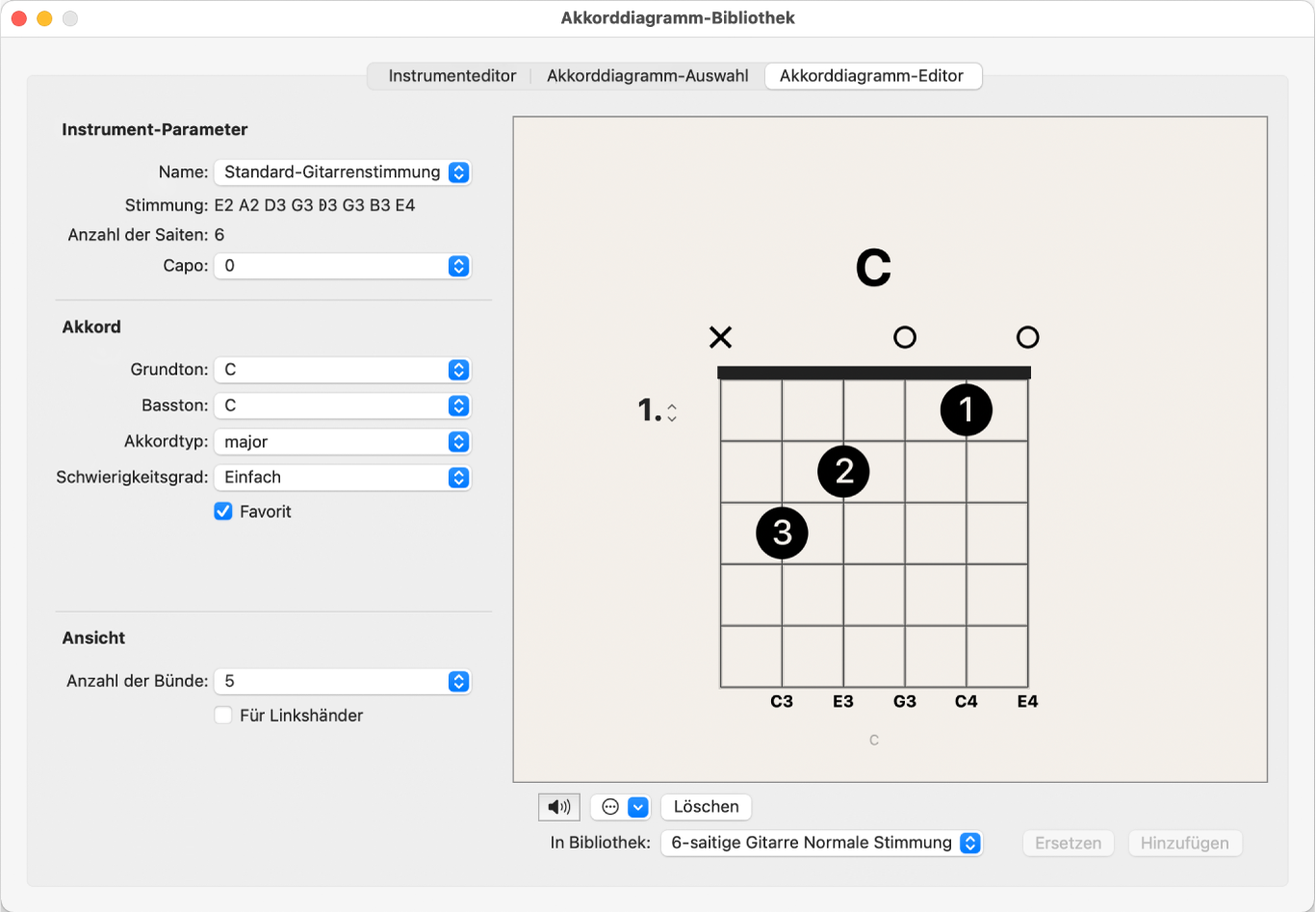Click the blue chevron beside the ellipsis button
This screenshot has width=1316, height=912.
(x=635, y=807)
